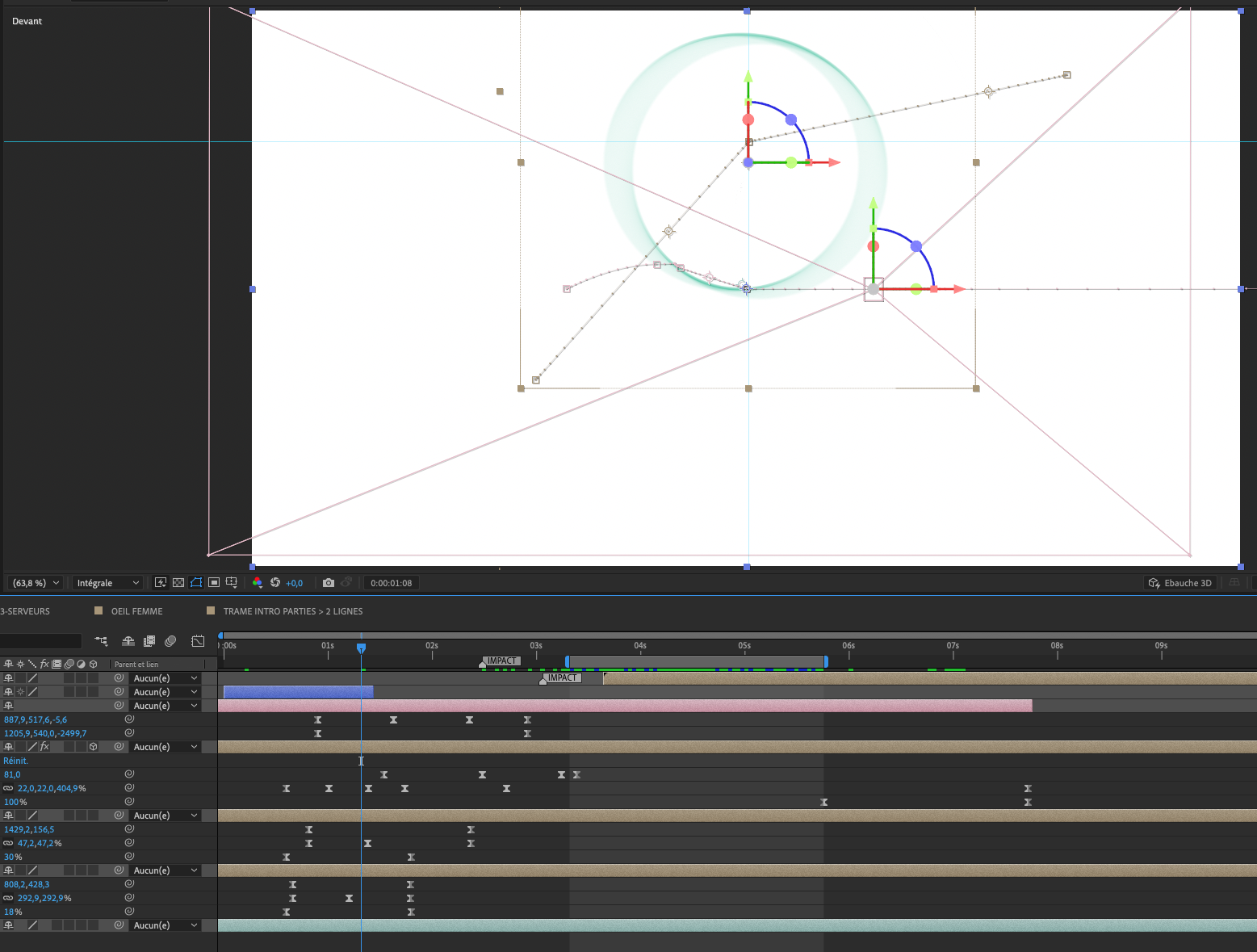Click the IMPACT marker on the time ruler

[501, 661]
